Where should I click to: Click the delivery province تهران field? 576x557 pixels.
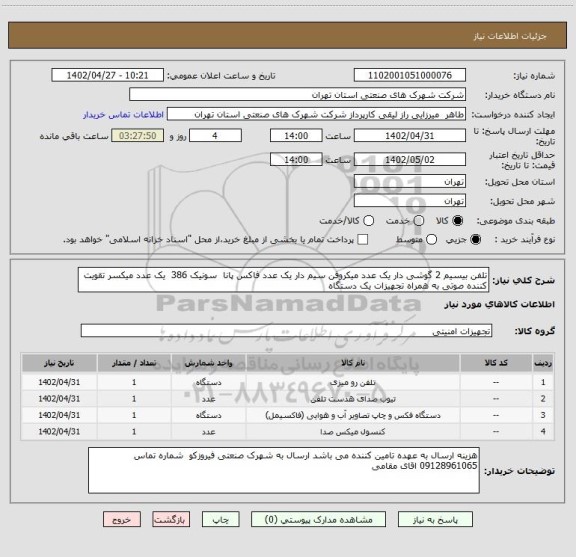410,182
